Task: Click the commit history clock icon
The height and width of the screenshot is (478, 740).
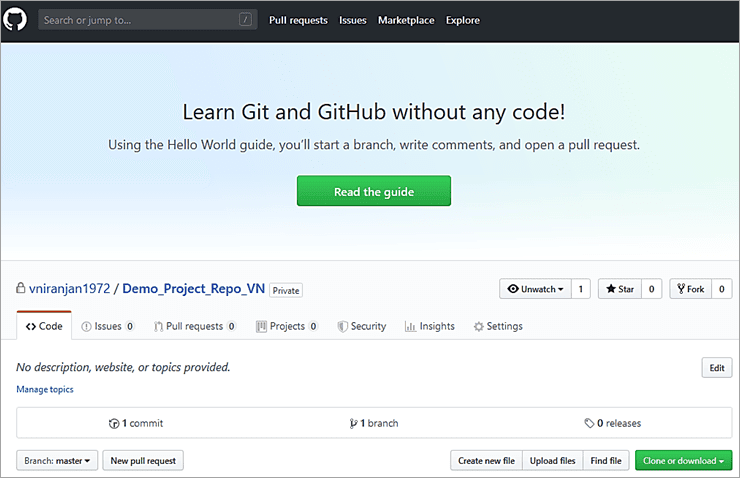Action: [x=114, y=424]
